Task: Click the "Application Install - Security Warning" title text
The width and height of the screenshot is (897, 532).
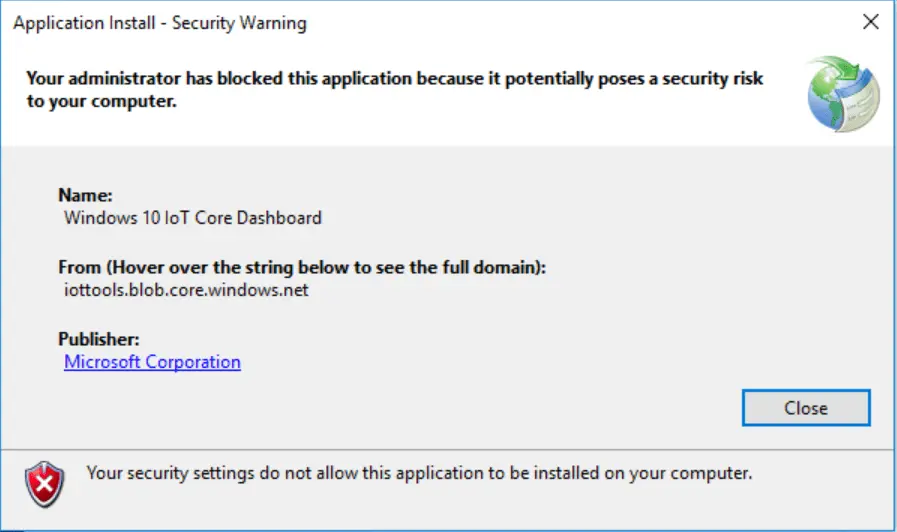Action: [160, 23]
